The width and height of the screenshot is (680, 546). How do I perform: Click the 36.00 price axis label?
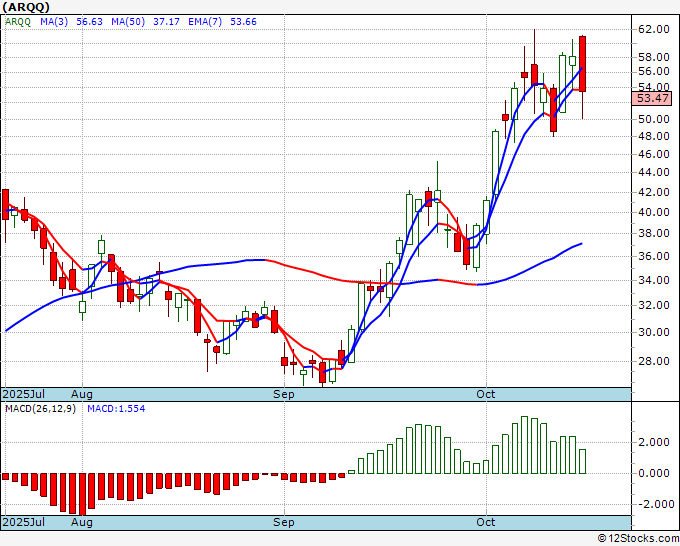tap(654, 256)
